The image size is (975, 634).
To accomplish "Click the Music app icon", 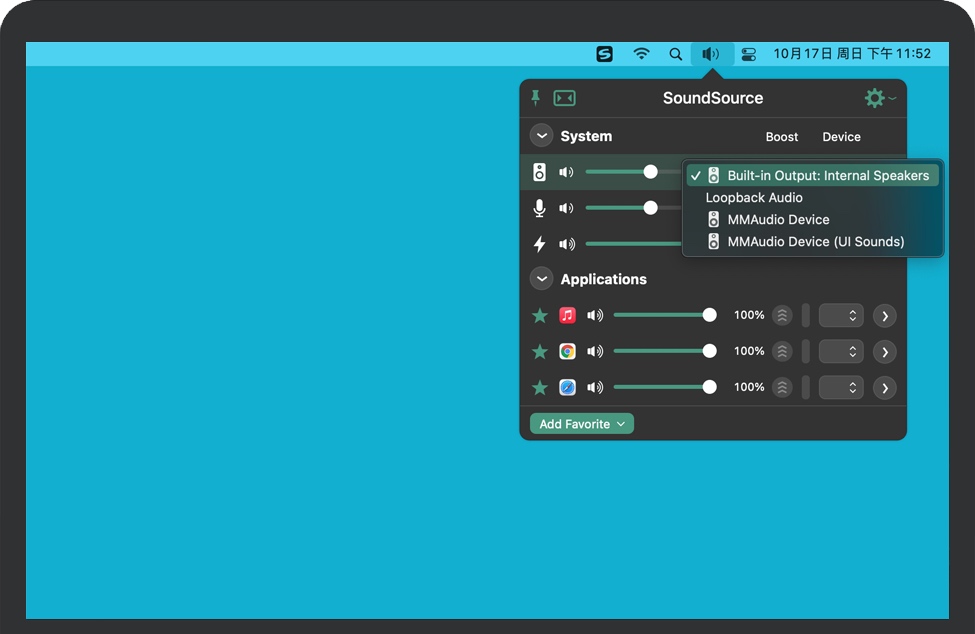I will [567, 315].
